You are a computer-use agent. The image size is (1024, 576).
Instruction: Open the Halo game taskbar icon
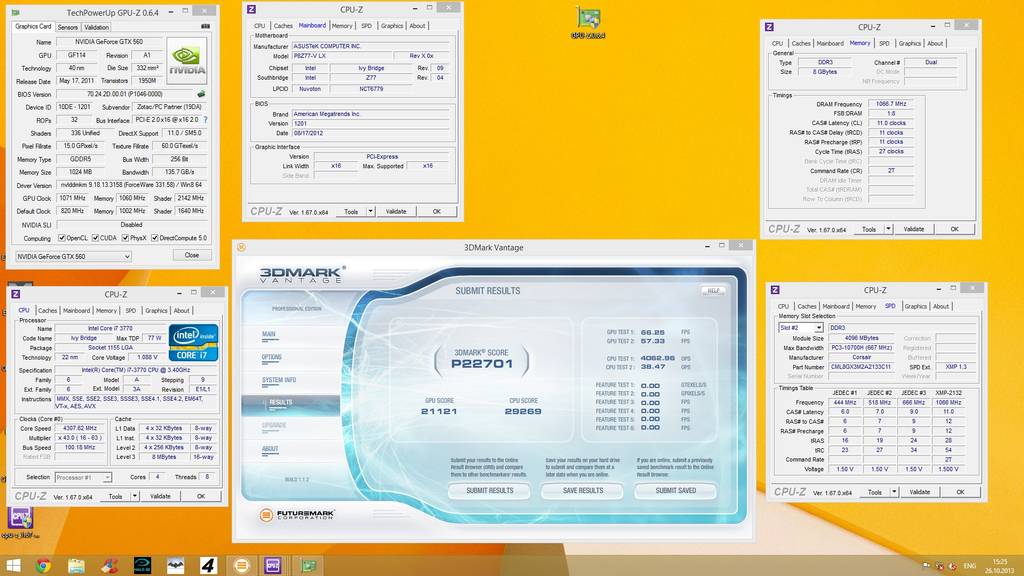142,566
